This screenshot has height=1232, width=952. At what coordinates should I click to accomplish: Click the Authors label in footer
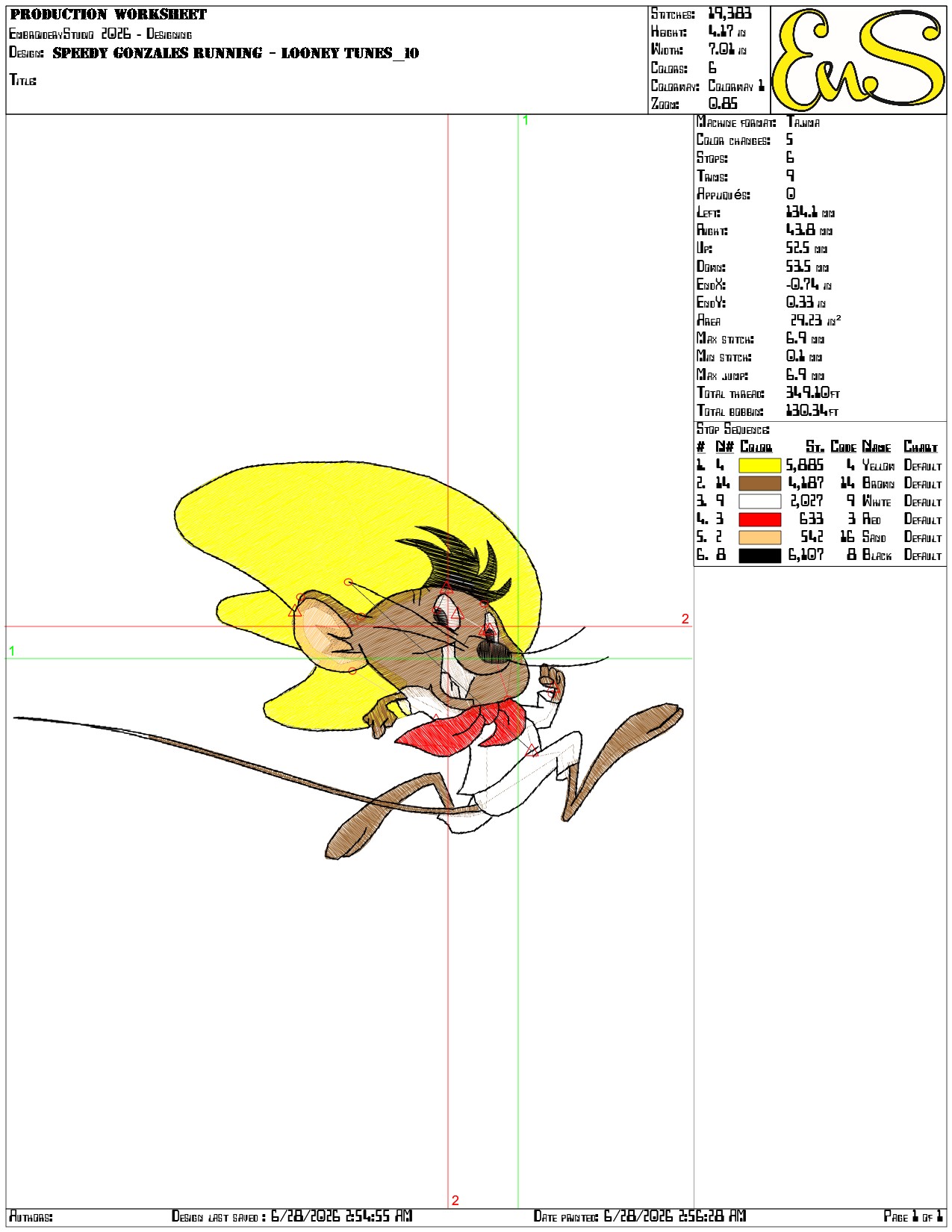coord(31,1216)
